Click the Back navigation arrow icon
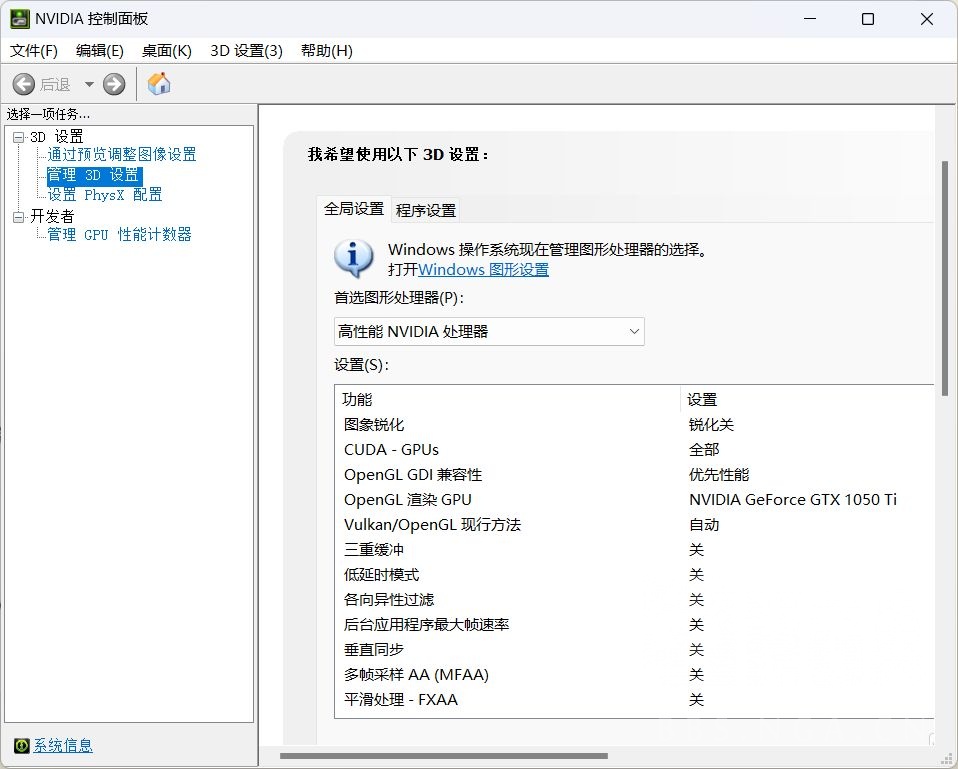 click(x=23, y=84)
